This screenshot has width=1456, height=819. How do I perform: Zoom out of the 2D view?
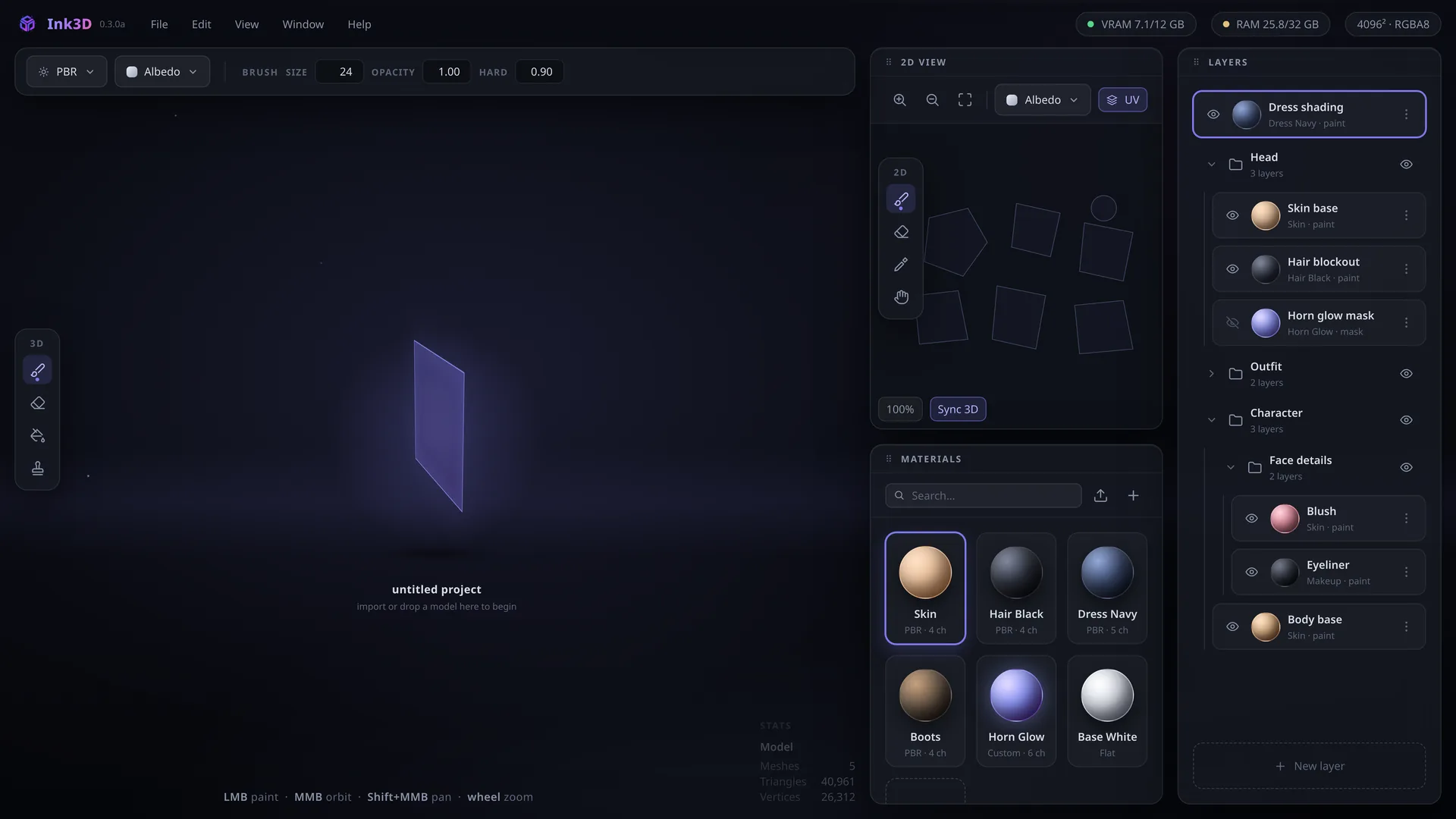[x=932, y=100]
